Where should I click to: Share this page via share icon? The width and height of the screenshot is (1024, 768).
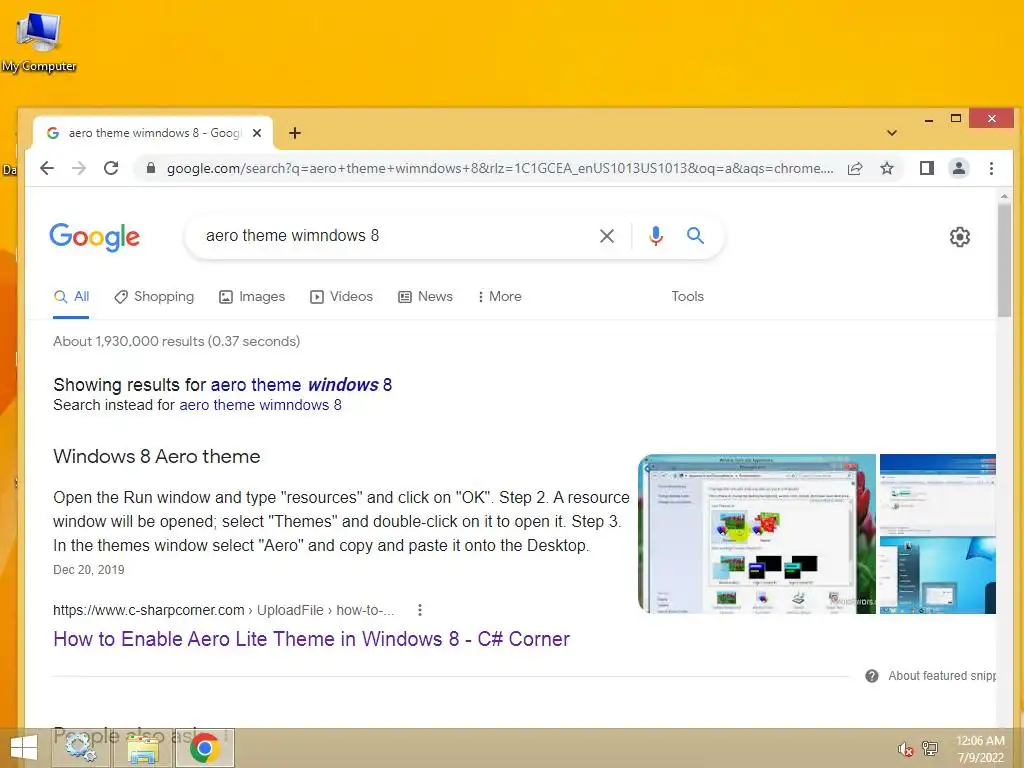coord(855,168)
